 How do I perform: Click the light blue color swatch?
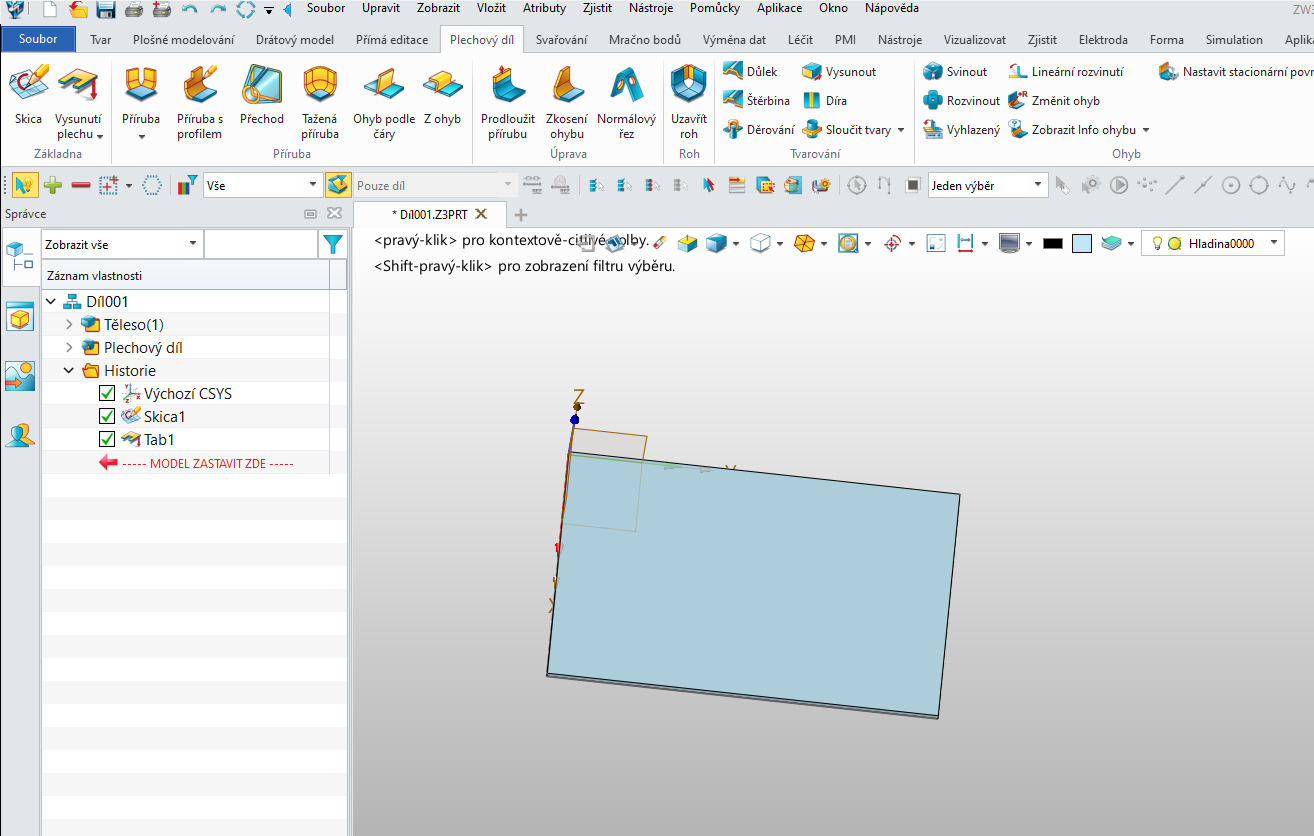pyautogui.click(x=1081, y=243)
